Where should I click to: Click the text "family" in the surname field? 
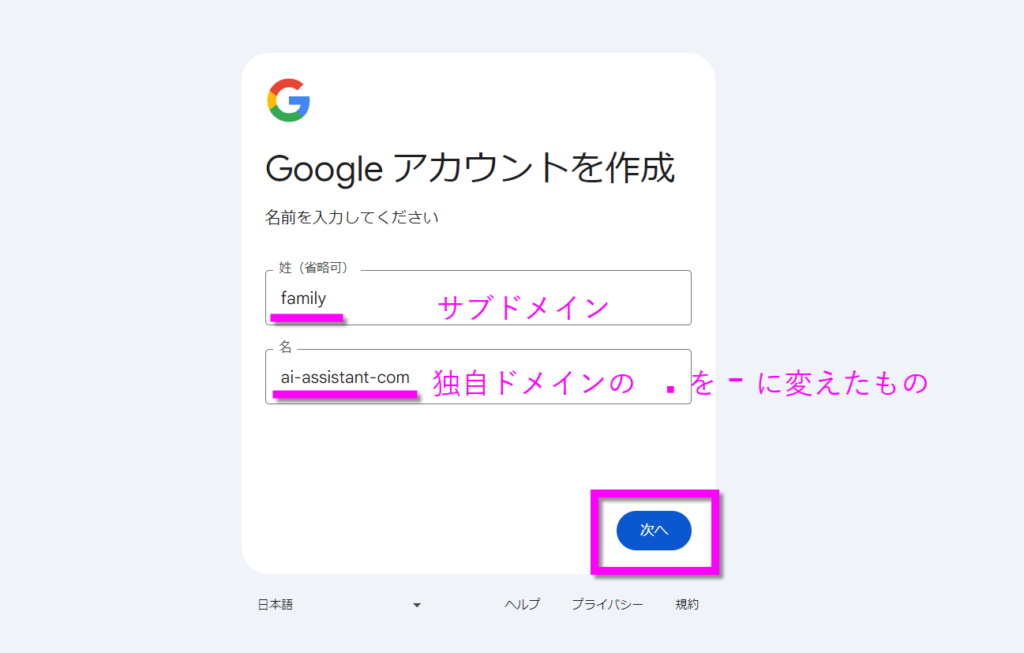(x=303, y=298)
